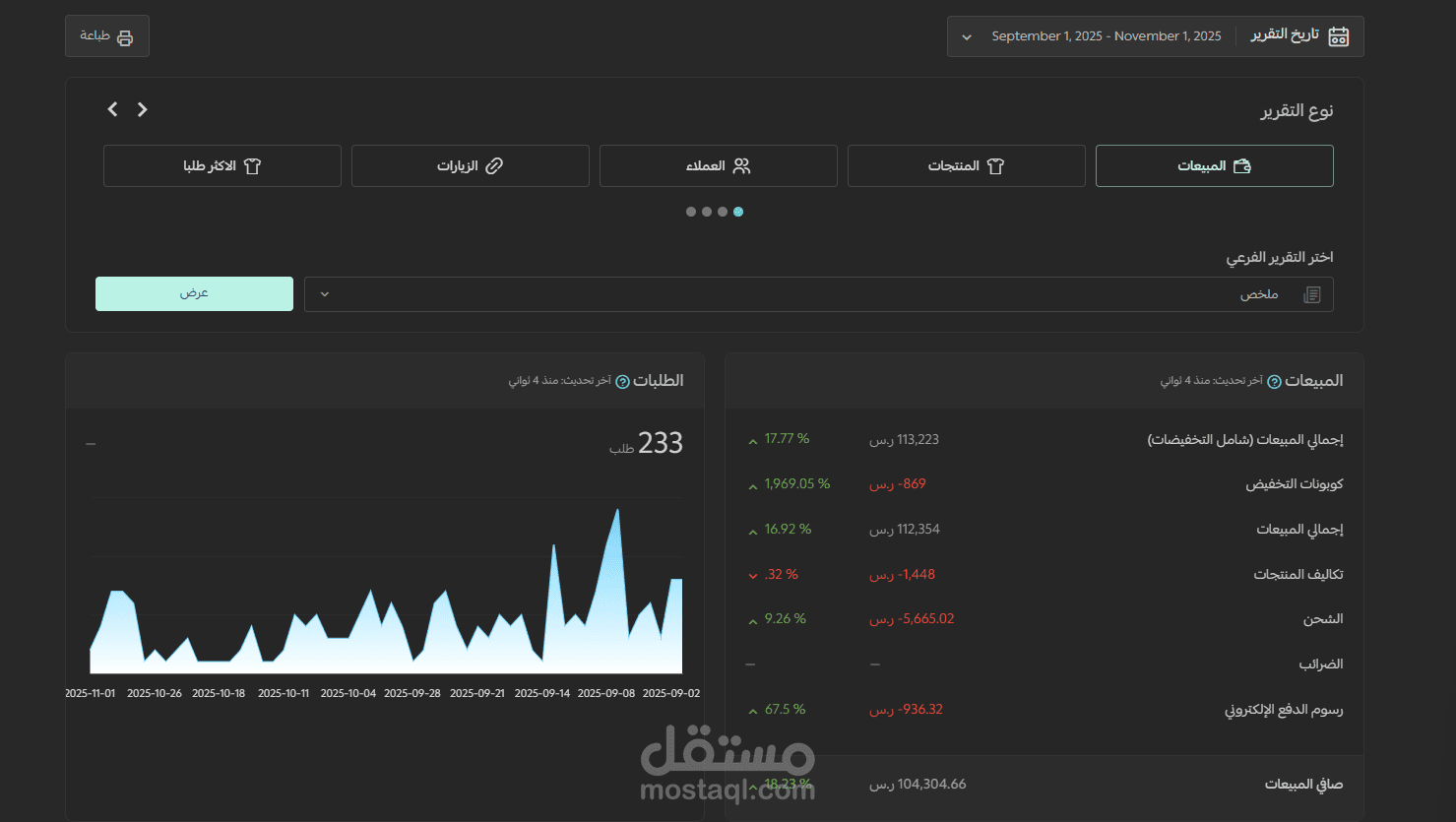Select the المنتجات report tab
Screen dimensions: 1456x822
coord(966,165)
